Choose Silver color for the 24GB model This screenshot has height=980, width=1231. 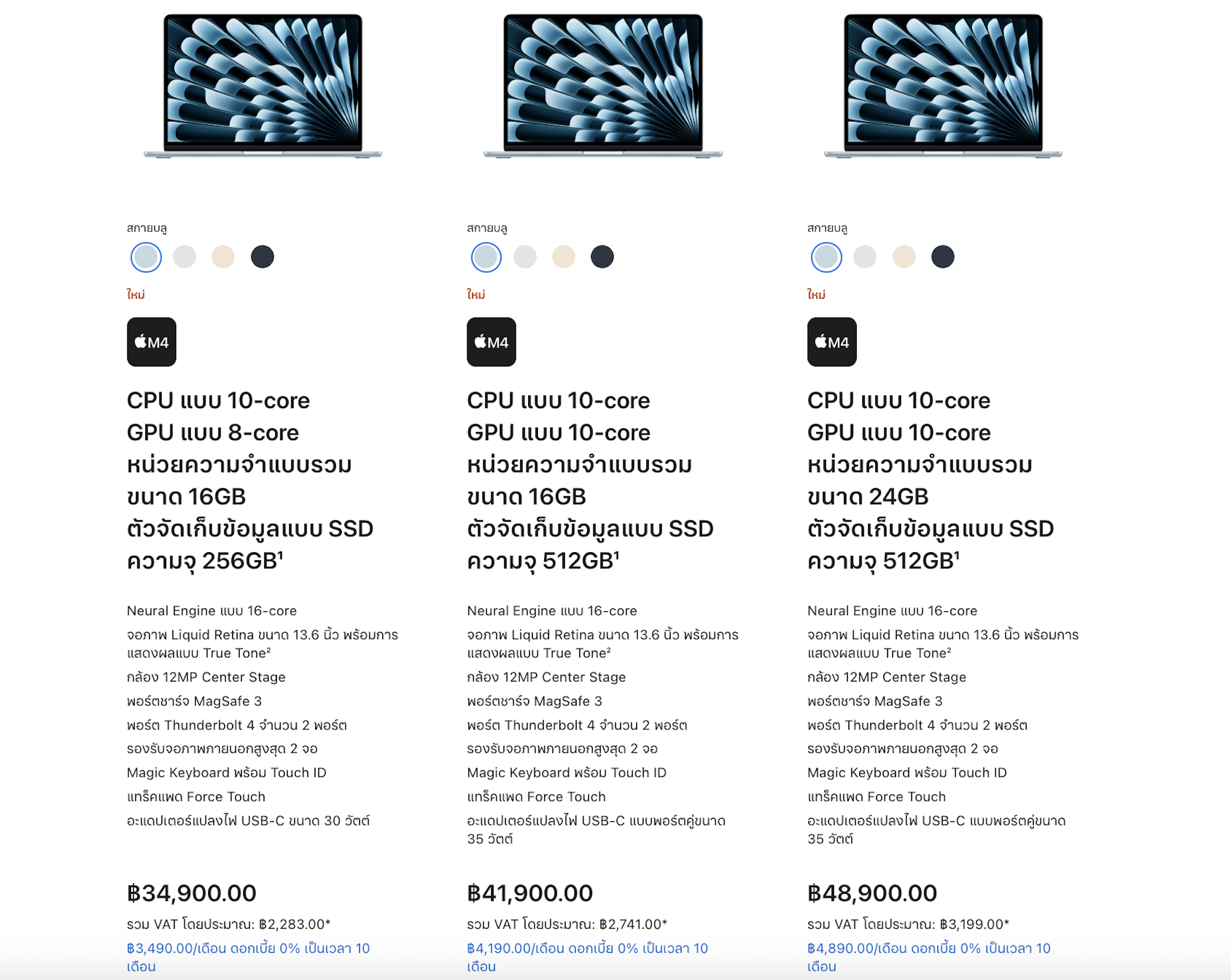point(865,257)
